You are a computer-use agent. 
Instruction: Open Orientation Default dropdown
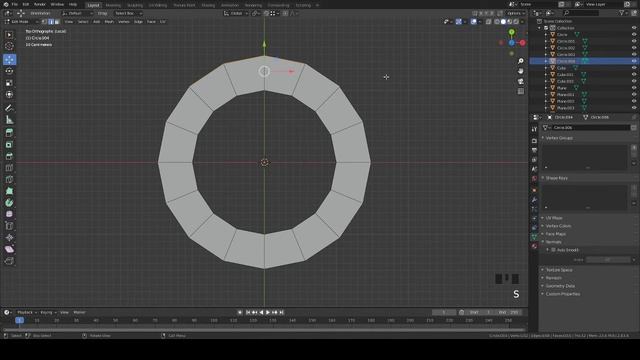pyautogui.click(x=77, y=13)
